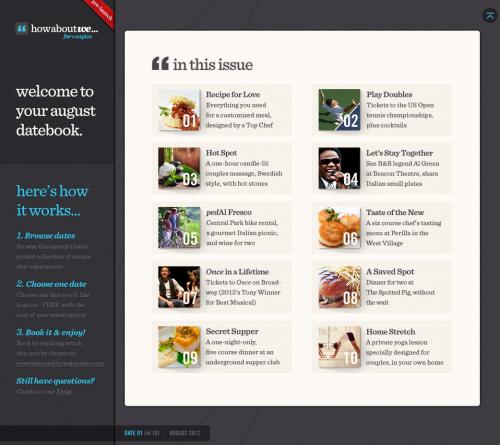The image size is (500, 445).
Task: Click the Still have questions? heading
Action: (x=55, y=381)
